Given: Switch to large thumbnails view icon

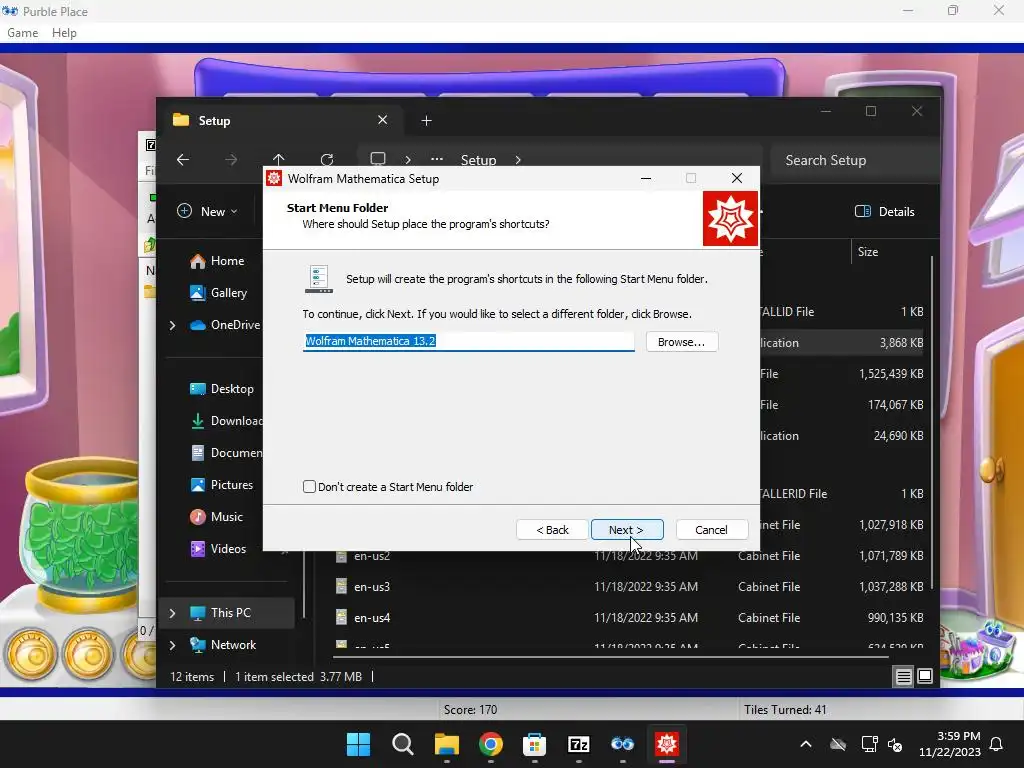Looking at the screenshot, I should (x=925, y=676).
